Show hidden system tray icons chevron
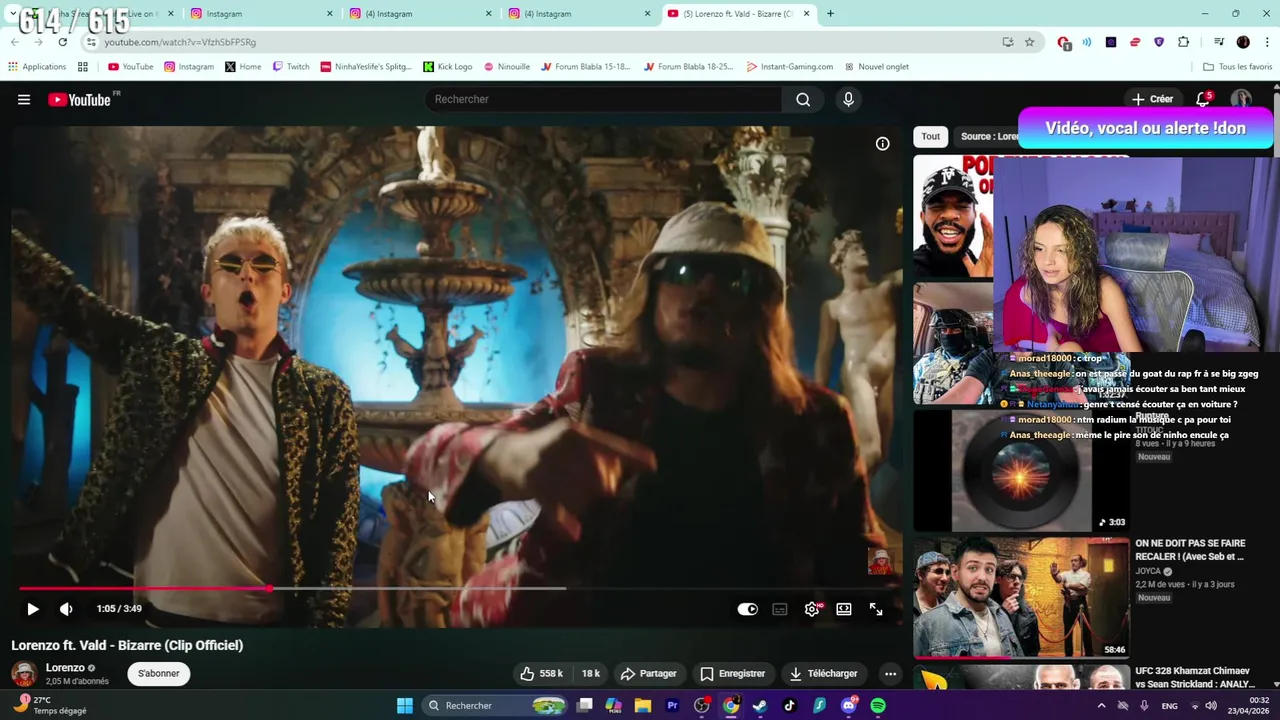 [x=1101, y=705]
